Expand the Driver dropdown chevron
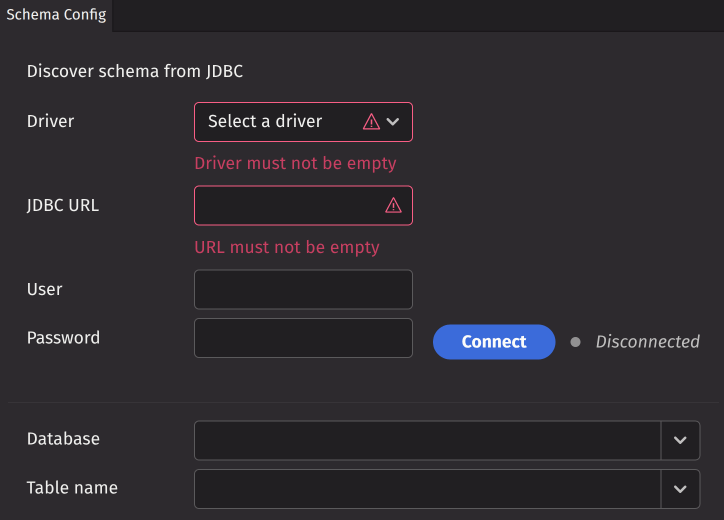This screenshot has width=724, height=520. 393,122
